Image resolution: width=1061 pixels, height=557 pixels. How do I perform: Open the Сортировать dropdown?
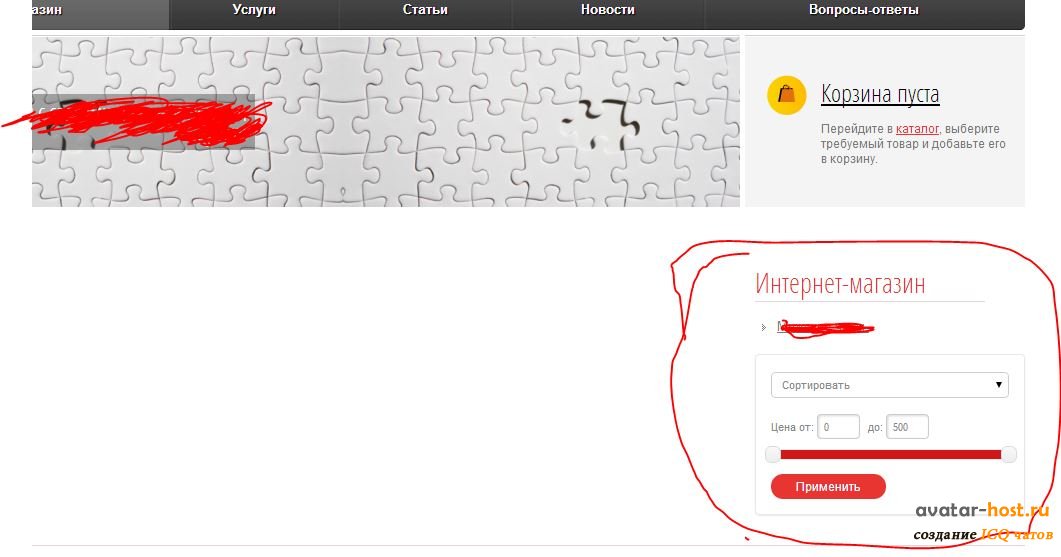tap(889, 385)
